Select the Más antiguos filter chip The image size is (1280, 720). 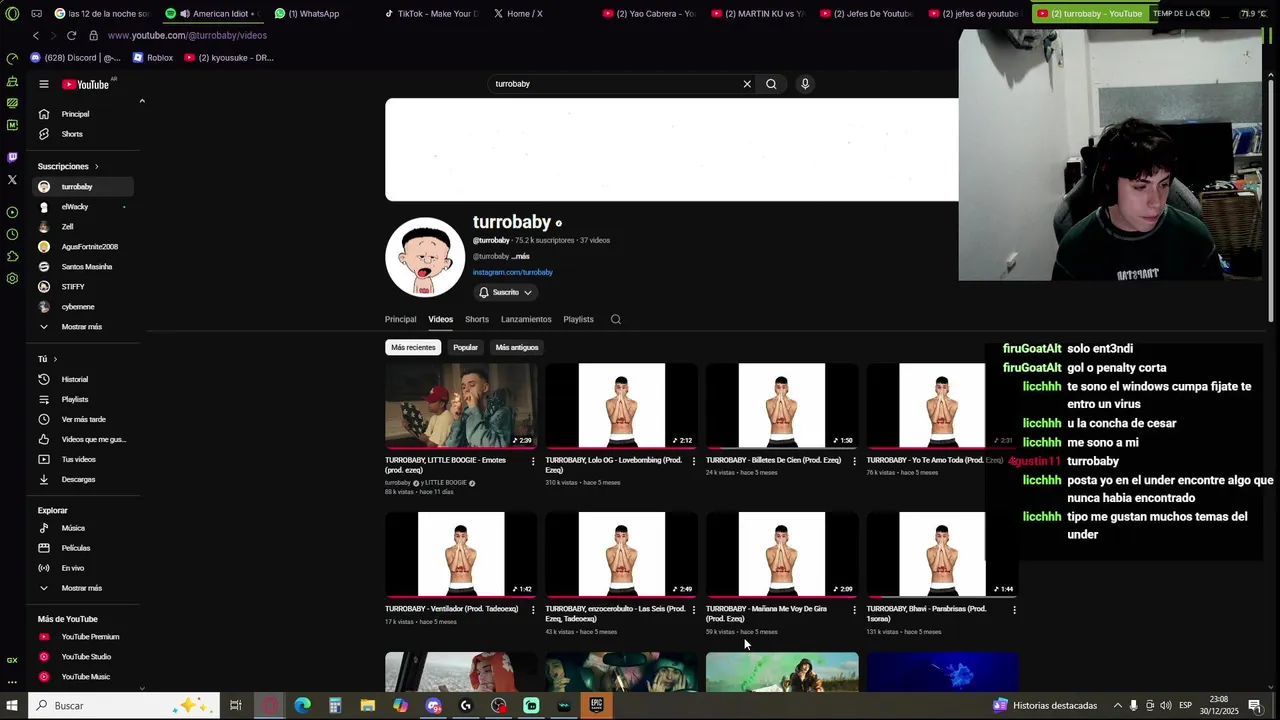coord(517,347)
